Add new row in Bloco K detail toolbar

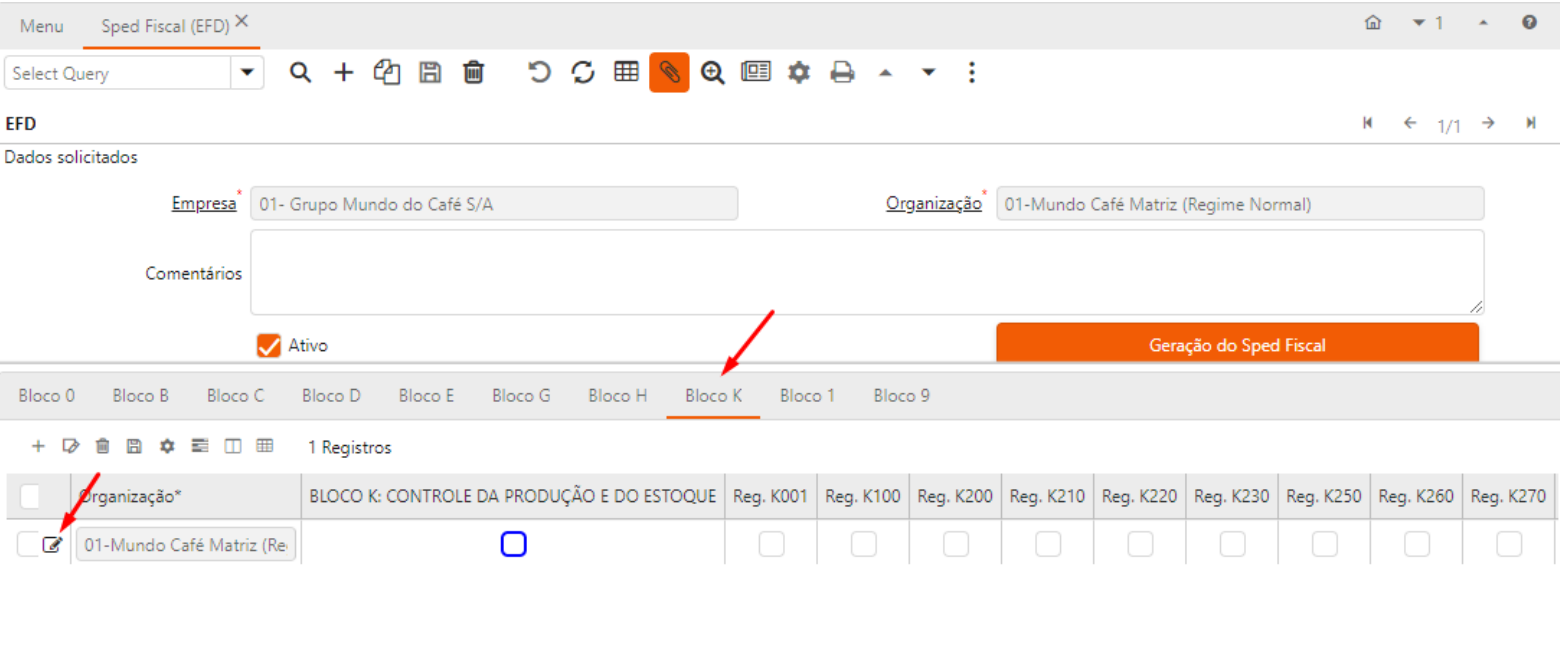tap(38, 446)
